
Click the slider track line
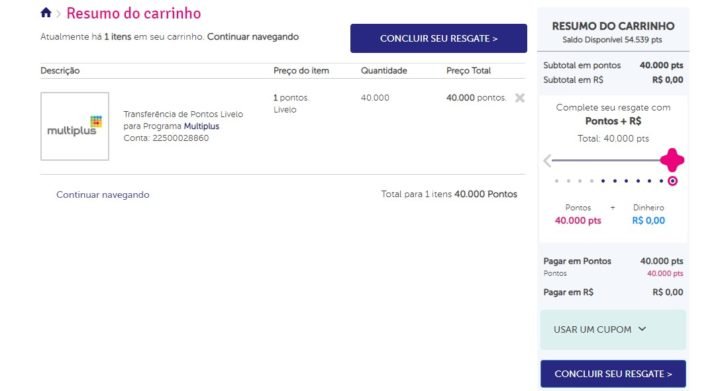tap(606, 160)
